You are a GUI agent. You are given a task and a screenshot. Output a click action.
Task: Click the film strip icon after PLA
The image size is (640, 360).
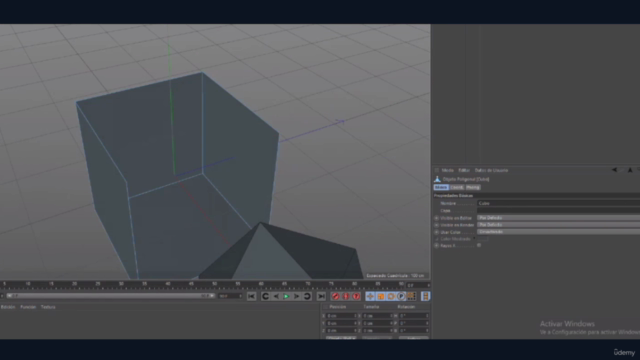click(425, 296)
